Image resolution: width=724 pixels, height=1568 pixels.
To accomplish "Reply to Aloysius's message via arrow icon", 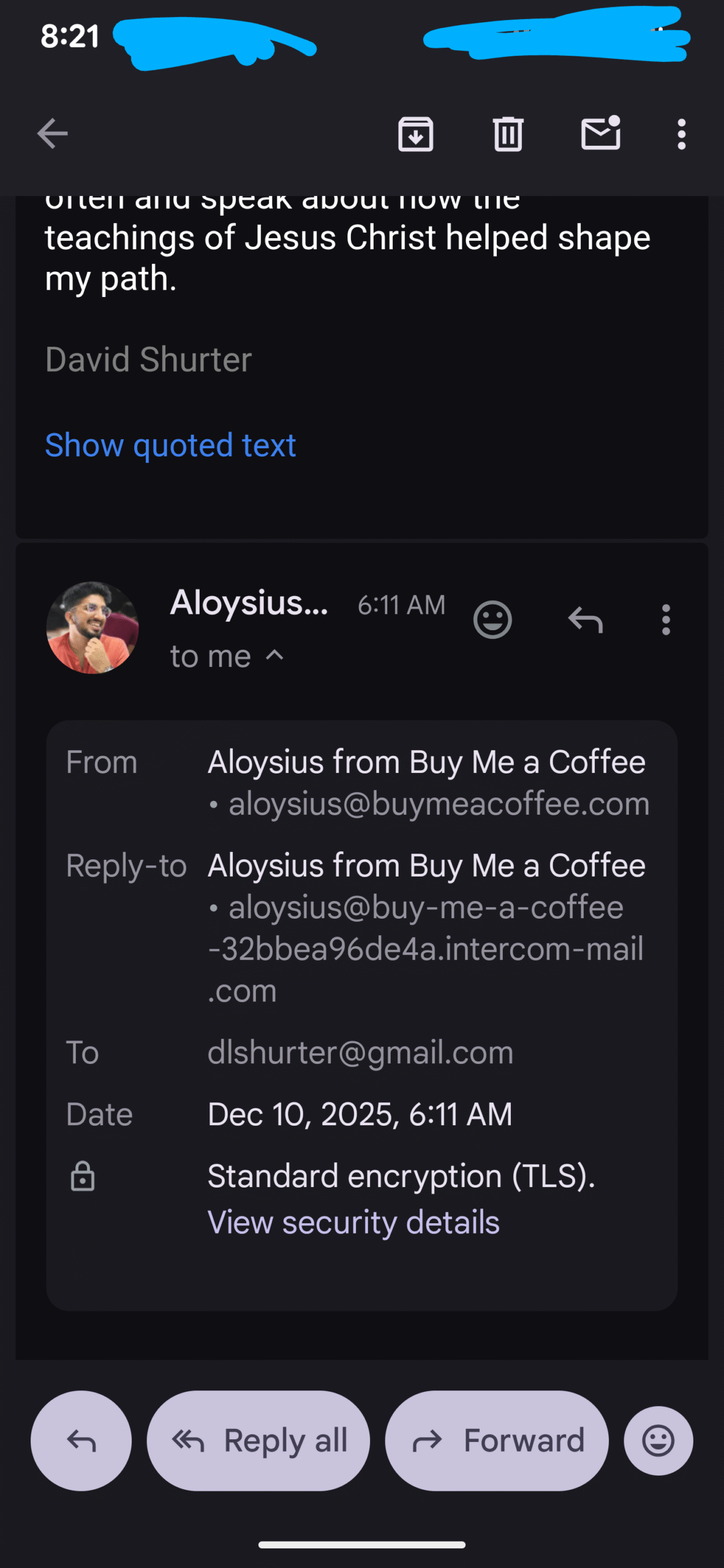I will (586, 620).
